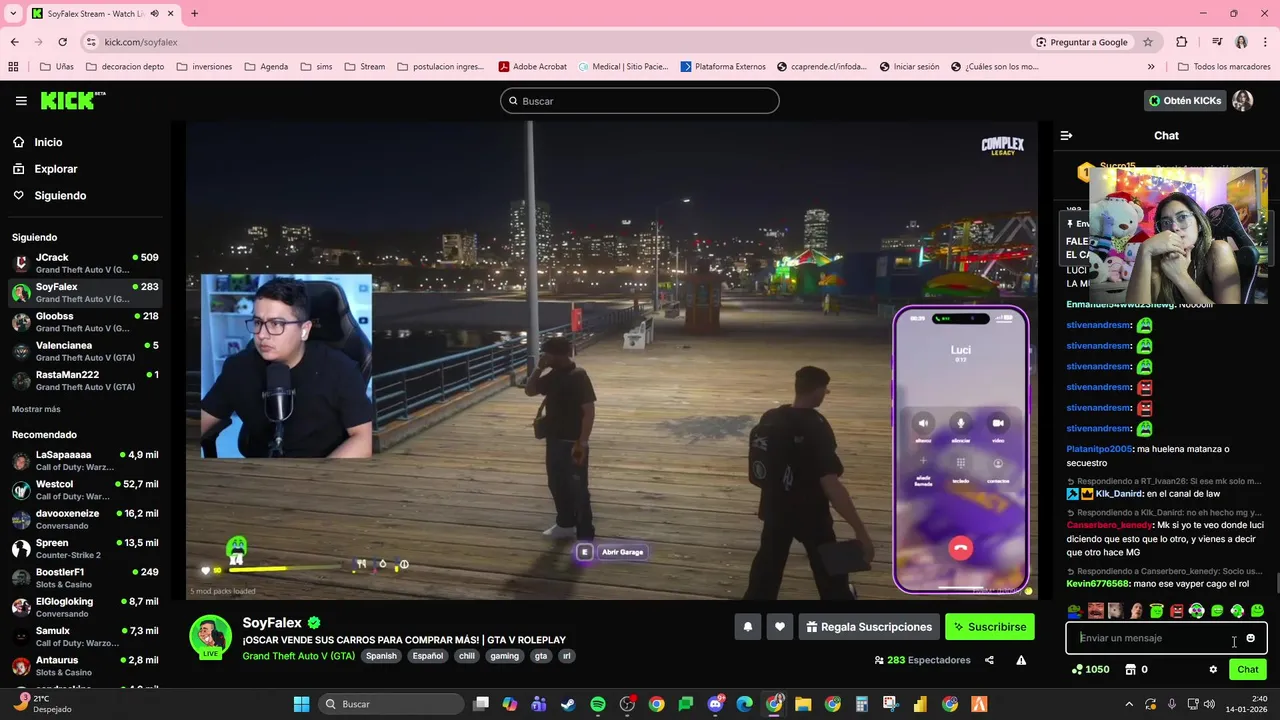Insert the Pepe with rose quick emote
Viewport: 1280px width, 720px height.
[x=1075, y=611]
